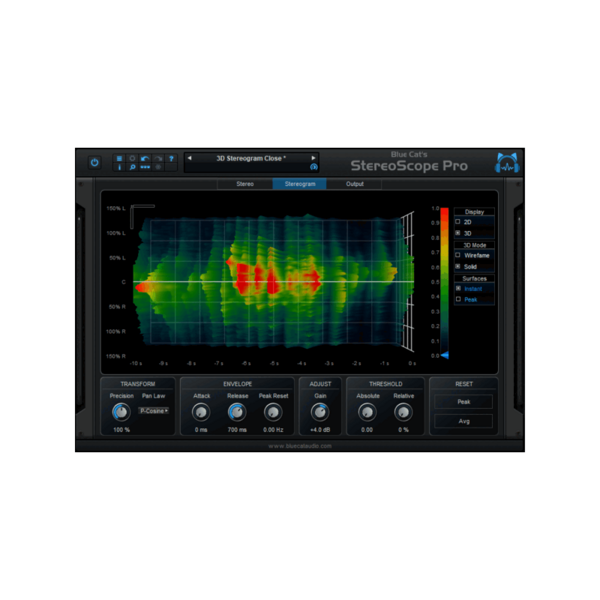Open the zoom magnifier icon
The width and height of the screenshot is (600, 600).
click(x=132, y=167)
